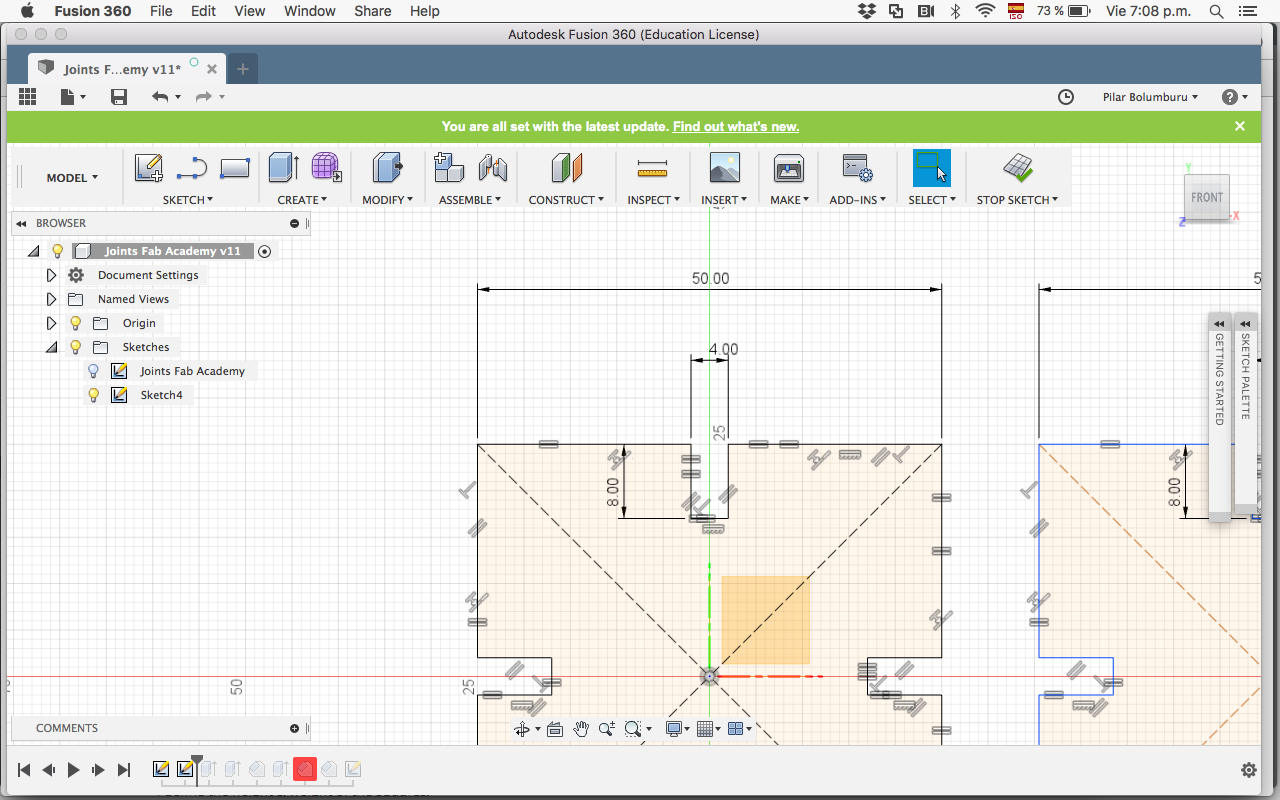Click the Find out what's new link
Screen dimensions: 1280x800
[x=736, y=126]
